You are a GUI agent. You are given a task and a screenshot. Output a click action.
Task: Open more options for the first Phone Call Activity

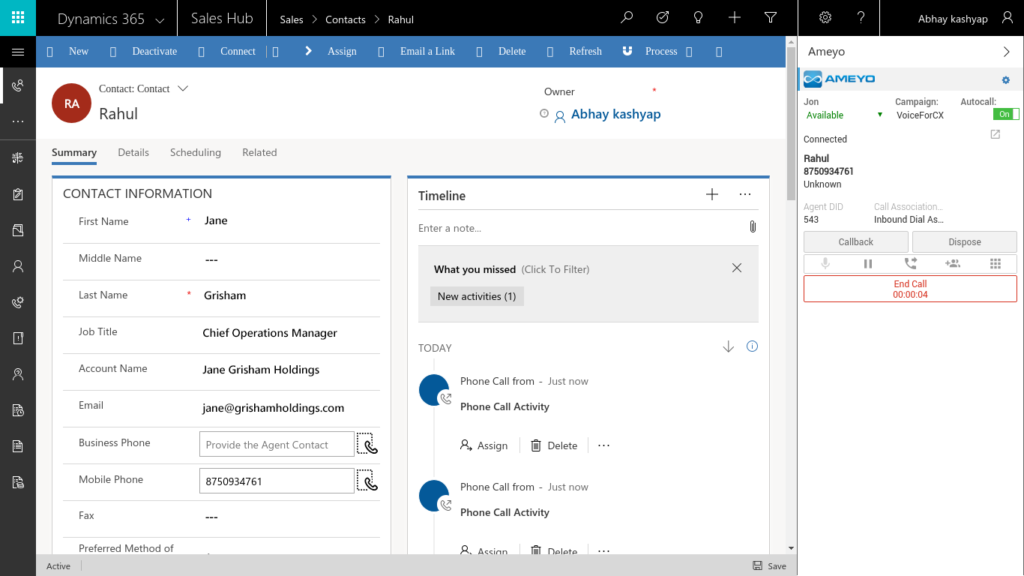pyautogui.click(x=603, y=445)
